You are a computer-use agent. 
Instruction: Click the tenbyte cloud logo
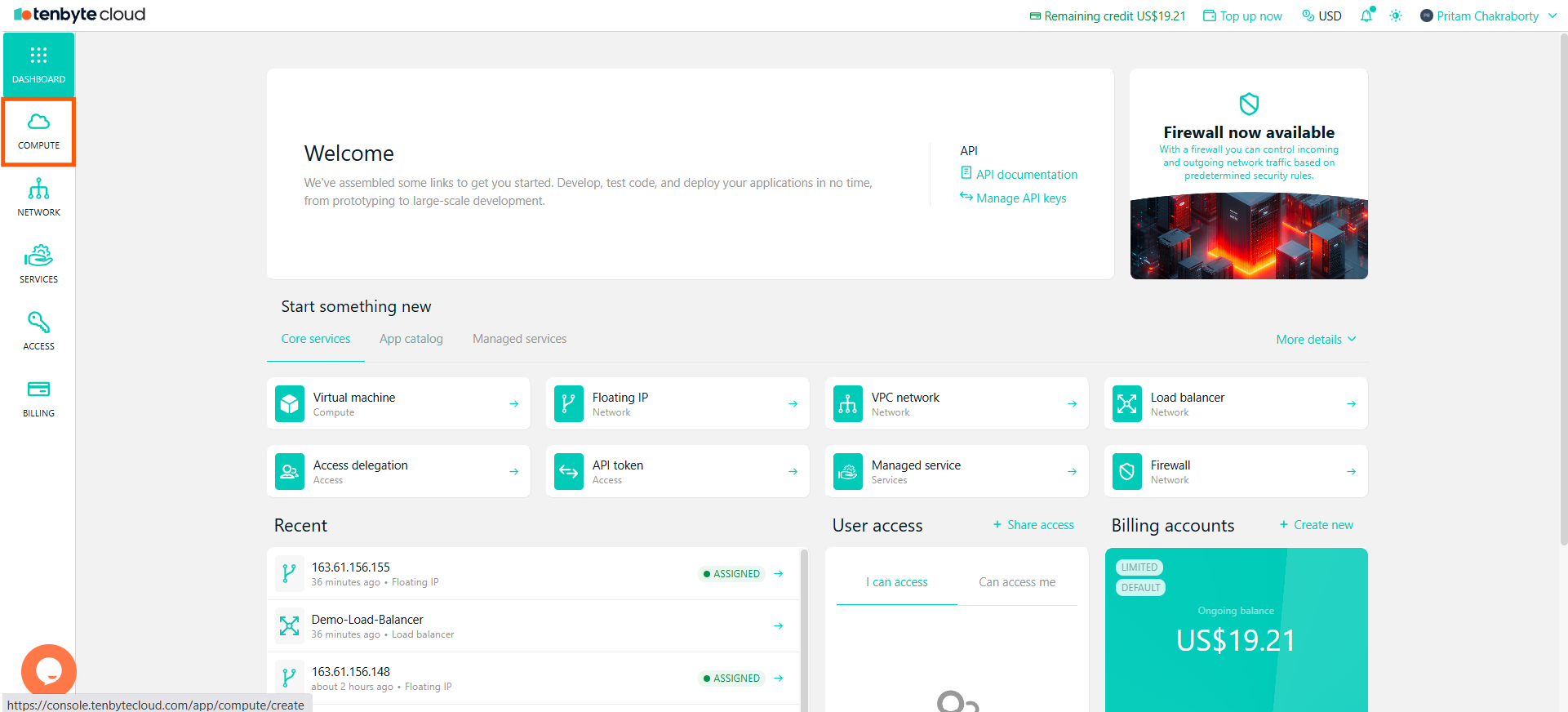click(80, 15)
